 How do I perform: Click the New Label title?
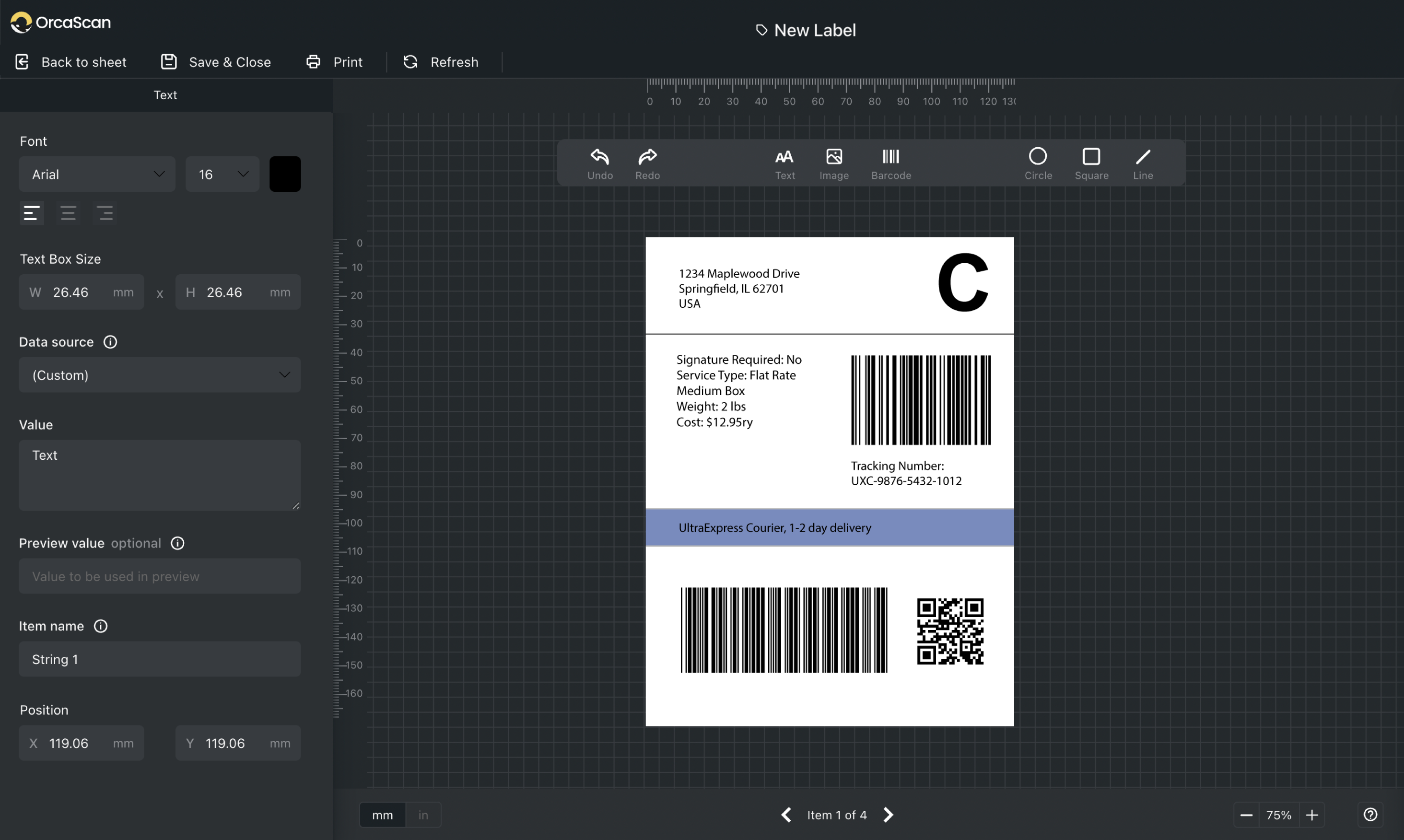click(x=806, y=30)
